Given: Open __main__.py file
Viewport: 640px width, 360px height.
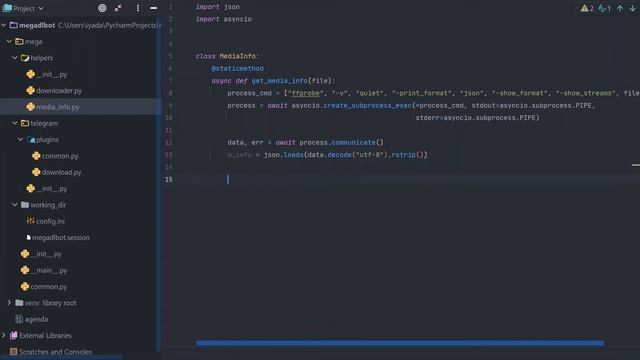Looking at the screenshot, I should [44, 270].
